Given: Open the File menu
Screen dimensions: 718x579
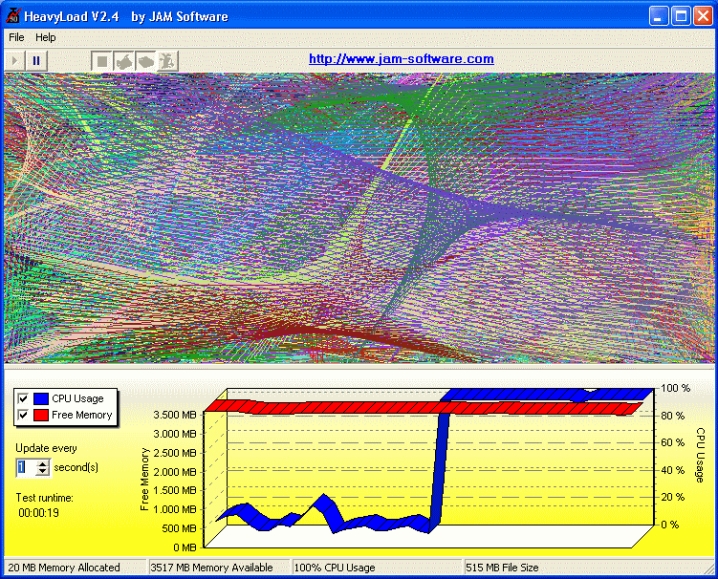Looking at the screenshot, I should pos(16,37).
